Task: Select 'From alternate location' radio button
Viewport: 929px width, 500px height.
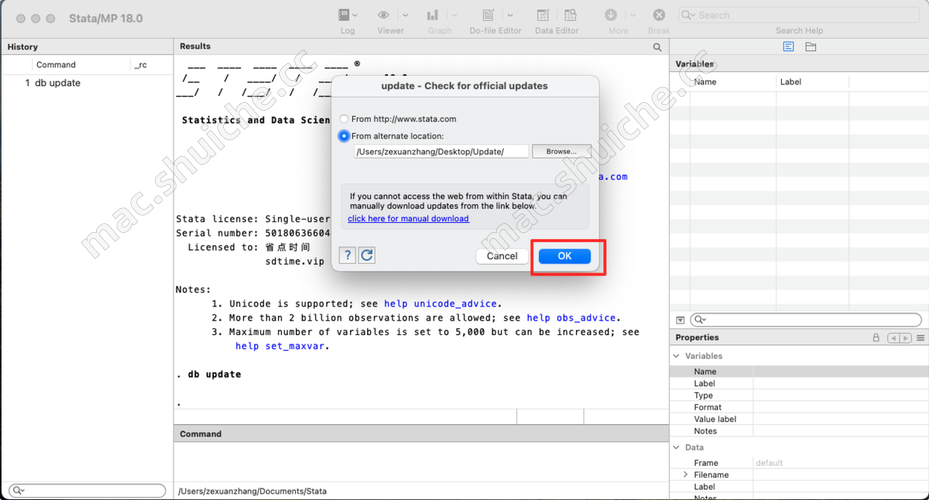Action: click(x=345, y=136)
